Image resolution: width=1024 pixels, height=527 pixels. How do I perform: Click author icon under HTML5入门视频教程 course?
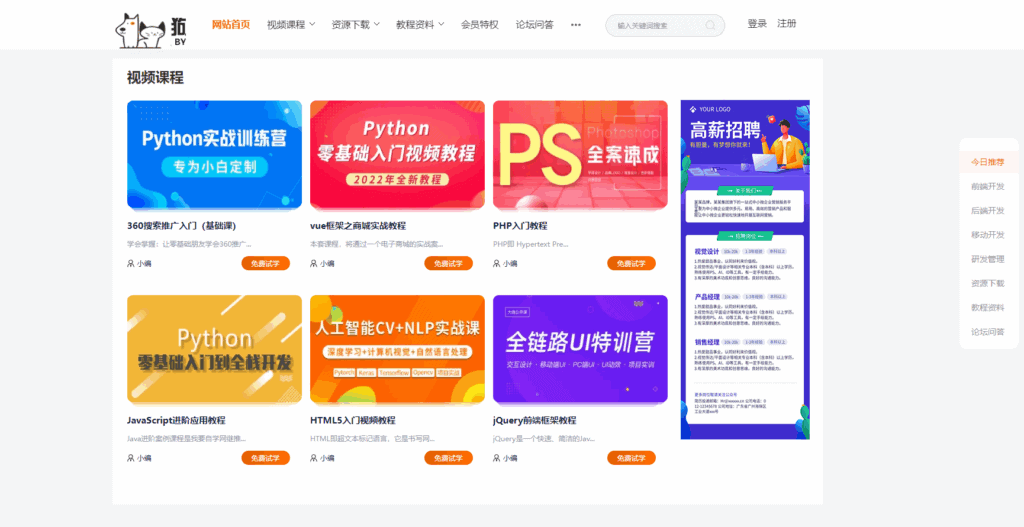click(314, 458)
